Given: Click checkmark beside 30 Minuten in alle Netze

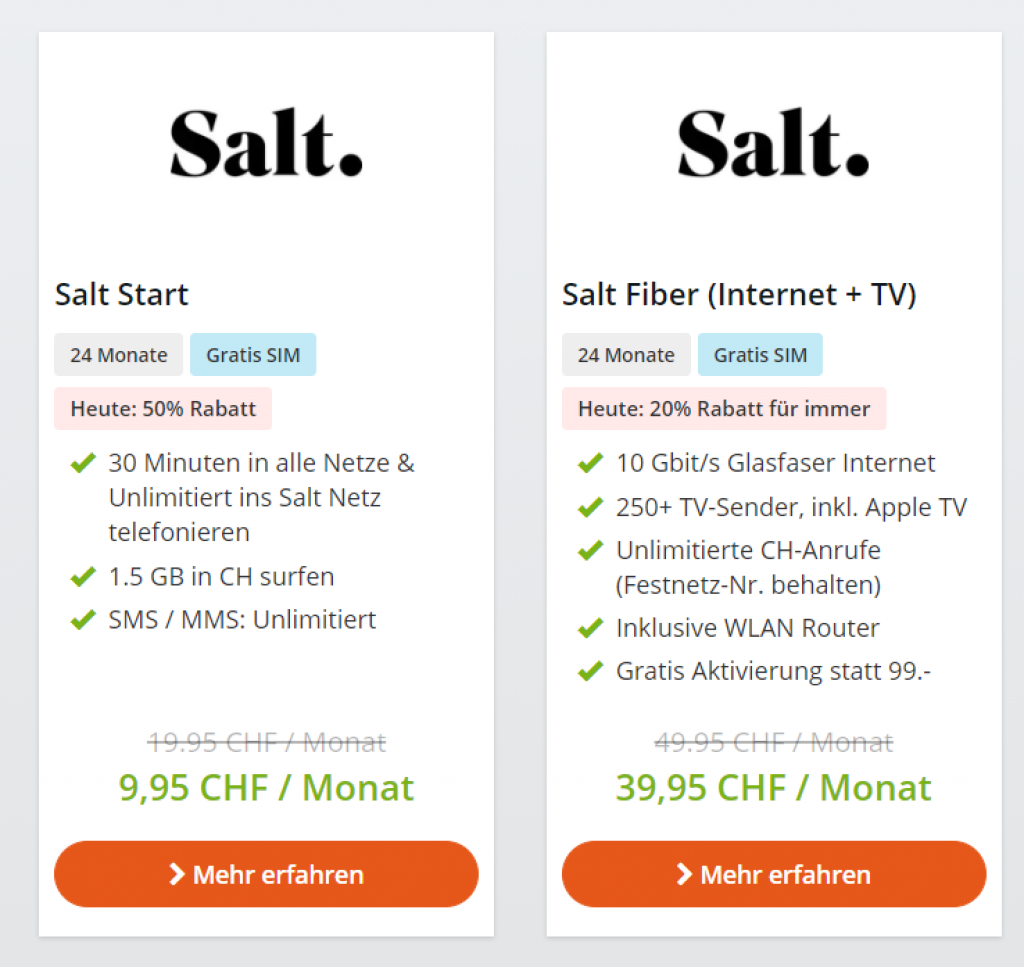Looking at the screenshot, I should tap(82, 463).
